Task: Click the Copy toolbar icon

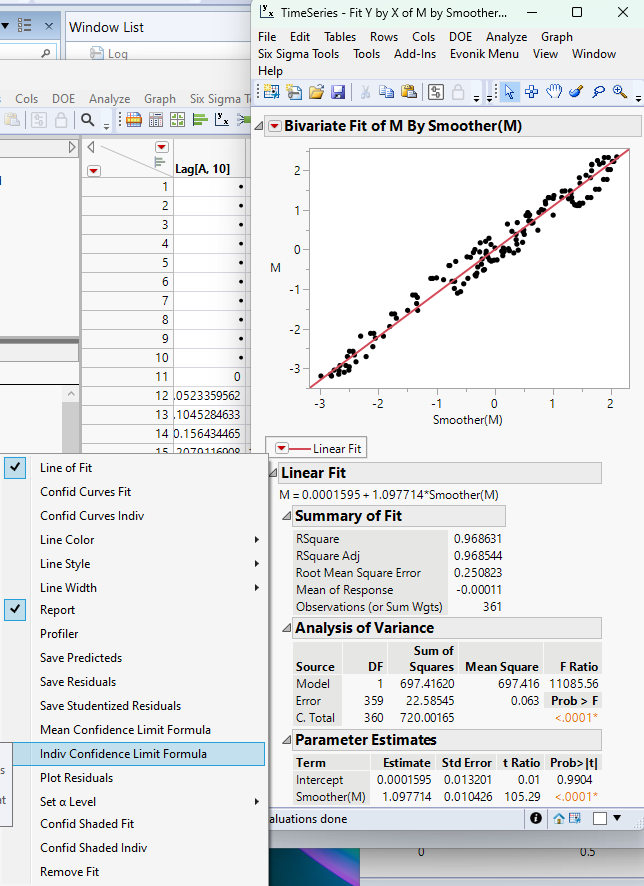Action: (386, 92)
